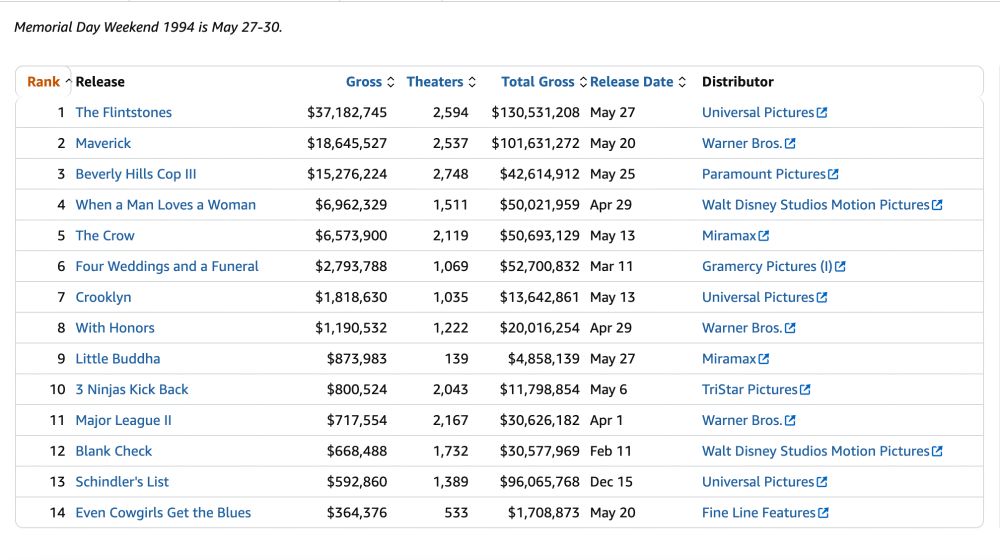This screenshot has width=1000, height=560.
Task: Open The Flintstones release page
Action: pyautogui.click(x=124, y=112)
